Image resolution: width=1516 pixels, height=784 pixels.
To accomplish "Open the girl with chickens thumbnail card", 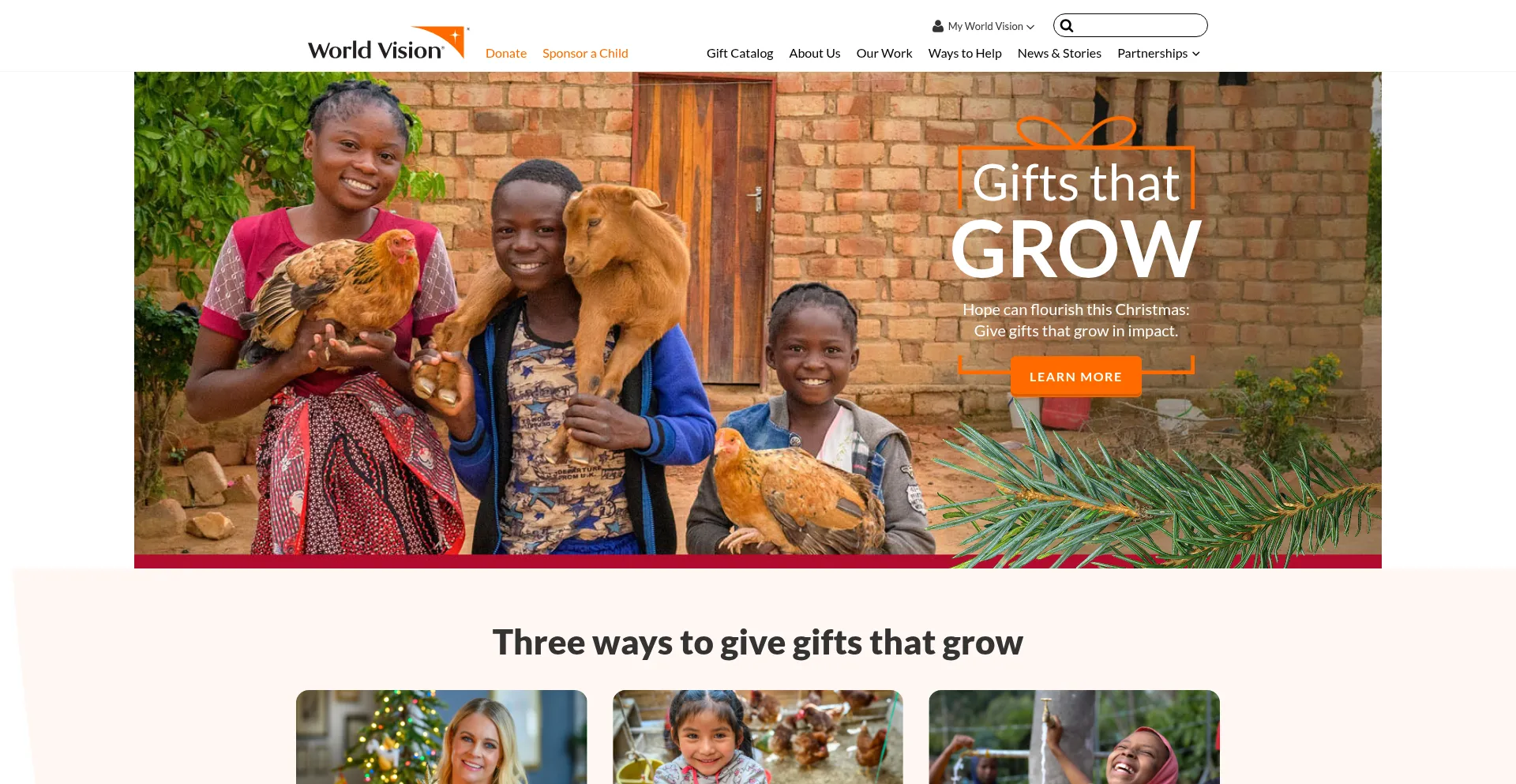I will tap(758, 737).
